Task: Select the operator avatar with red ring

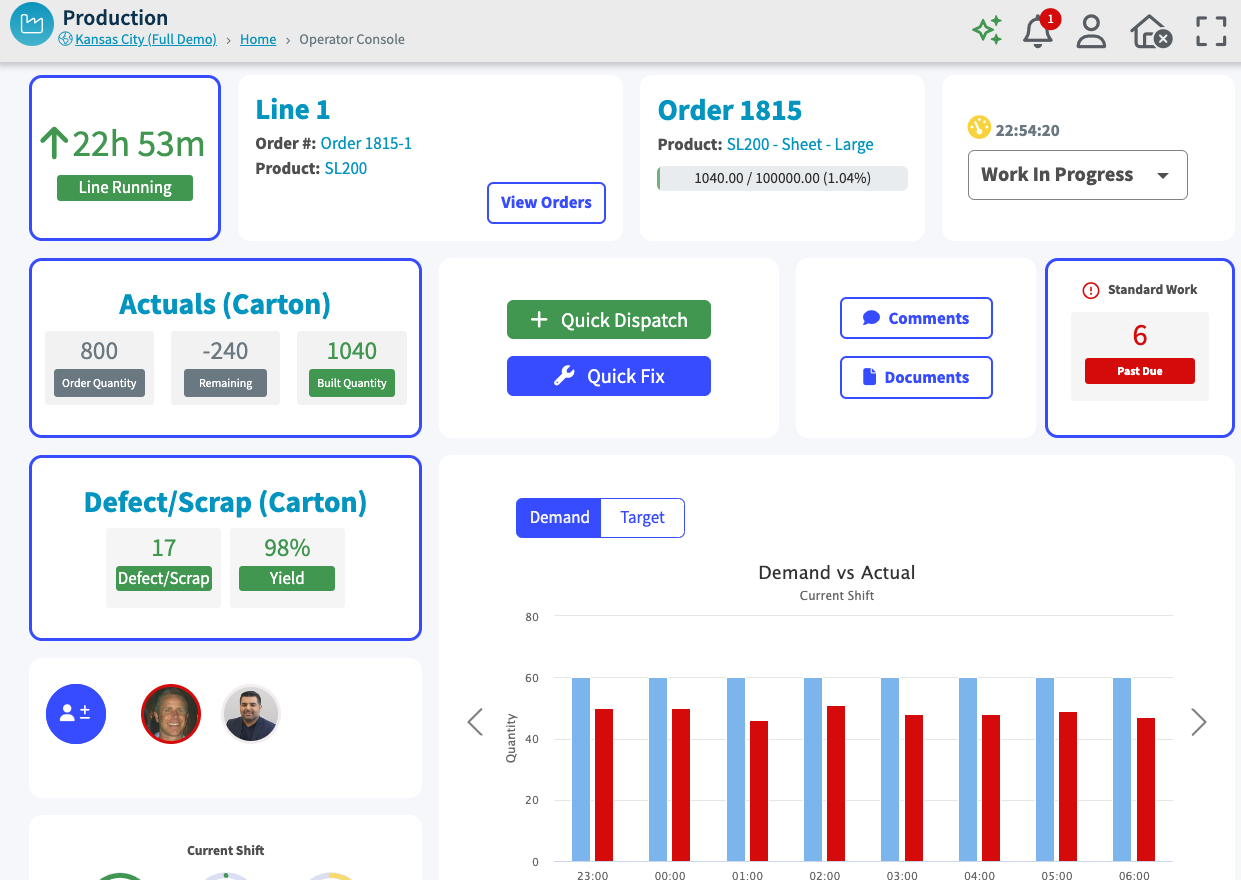Action: click(171, 713)
